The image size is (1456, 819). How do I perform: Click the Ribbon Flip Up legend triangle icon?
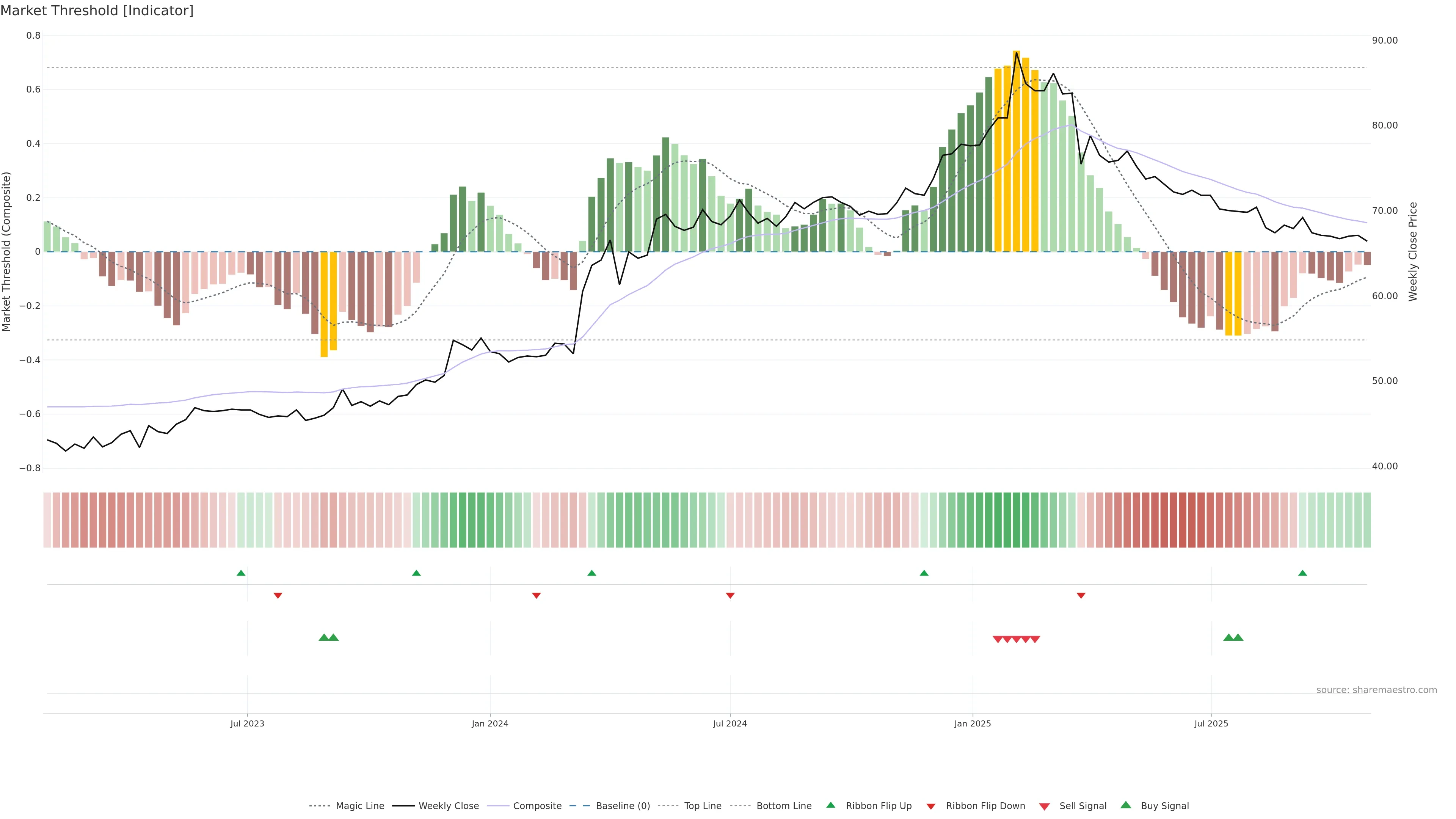click(x=830, y=805)
